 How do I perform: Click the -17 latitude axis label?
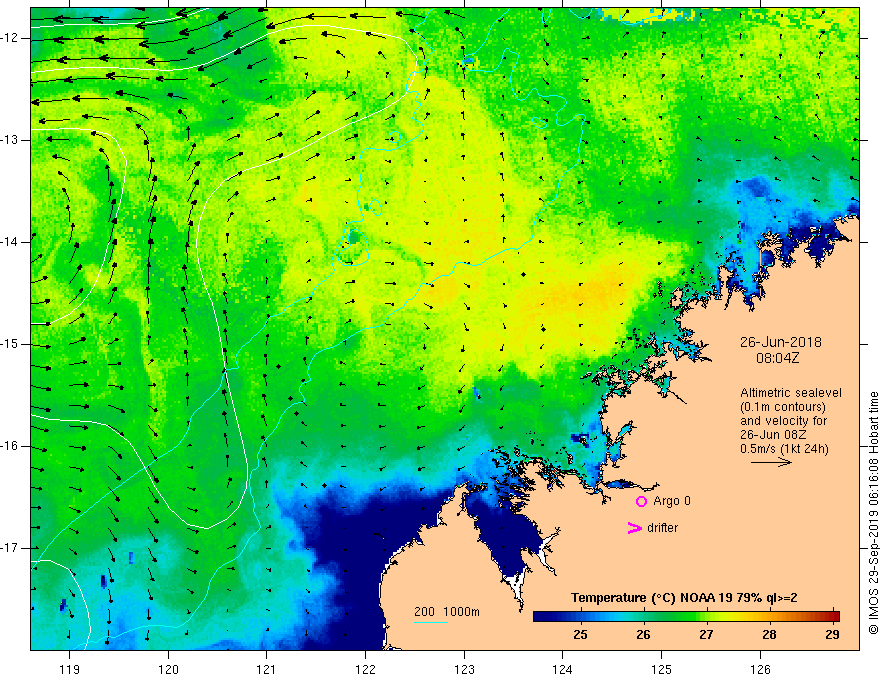pyautogui.click(x=11, y=548)
